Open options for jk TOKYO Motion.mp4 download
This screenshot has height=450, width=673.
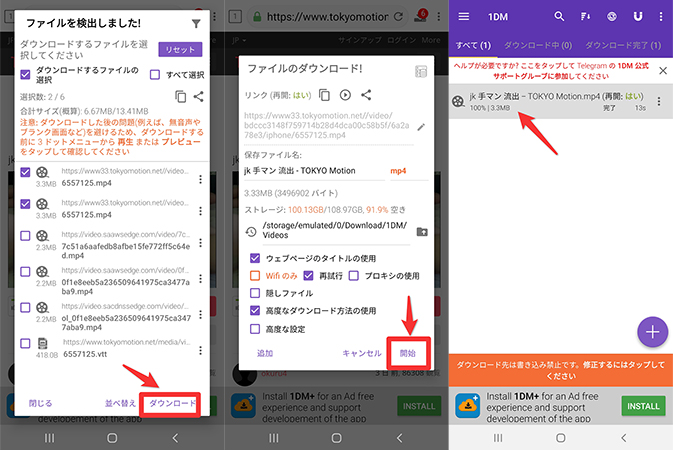click(659, 101)
